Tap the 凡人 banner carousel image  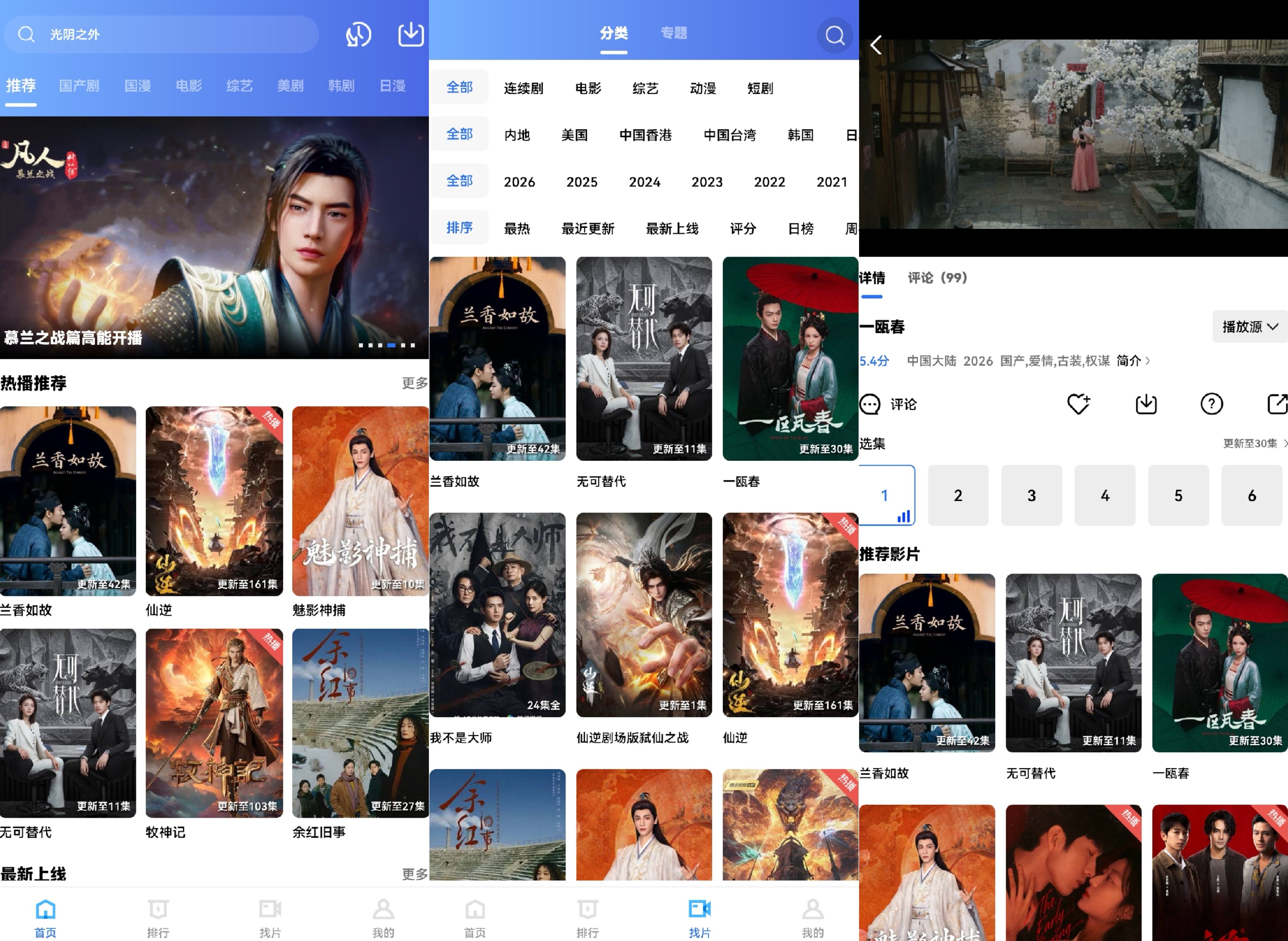coord(214,238)
